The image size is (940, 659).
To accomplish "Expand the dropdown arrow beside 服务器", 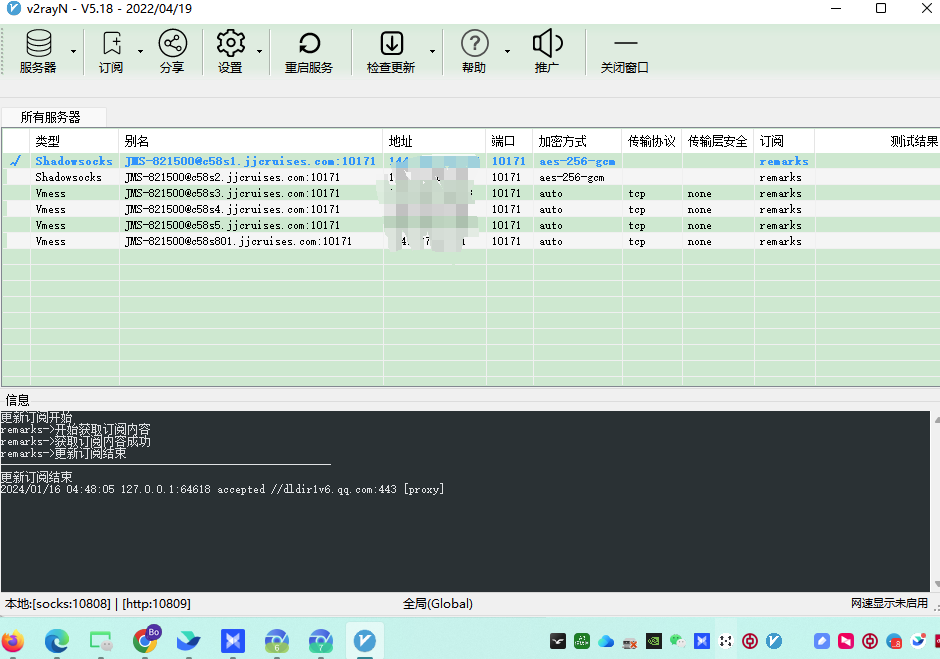I will point(74,52).
